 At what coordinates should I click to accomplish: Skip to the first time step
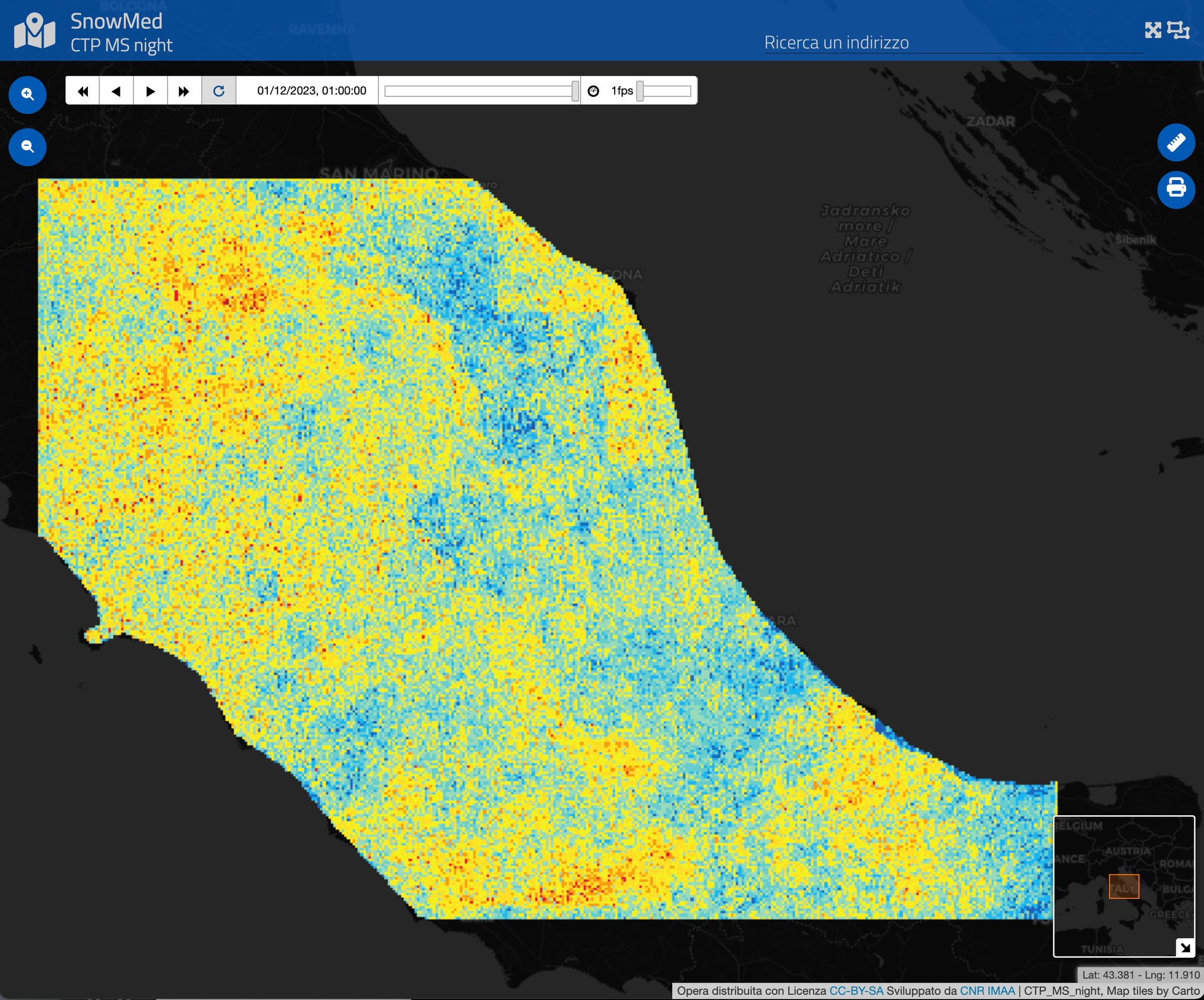coord(82,91)
